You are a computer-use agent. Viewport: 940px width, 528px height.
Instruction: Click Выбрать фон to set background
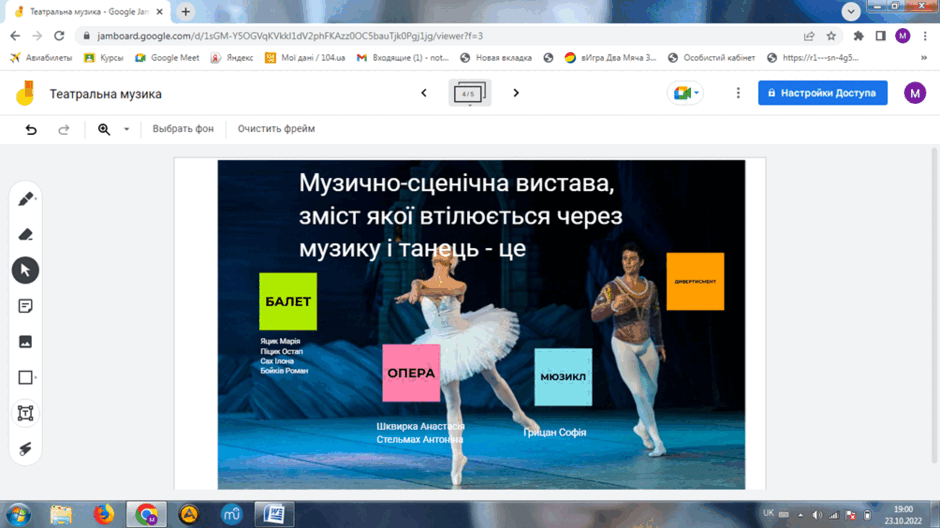pos(183,129)
